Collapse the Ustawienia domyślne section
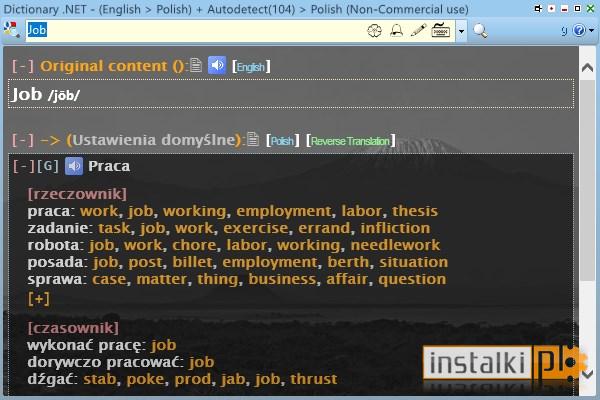This screenshot has width=600, height=400. (23, 140)
